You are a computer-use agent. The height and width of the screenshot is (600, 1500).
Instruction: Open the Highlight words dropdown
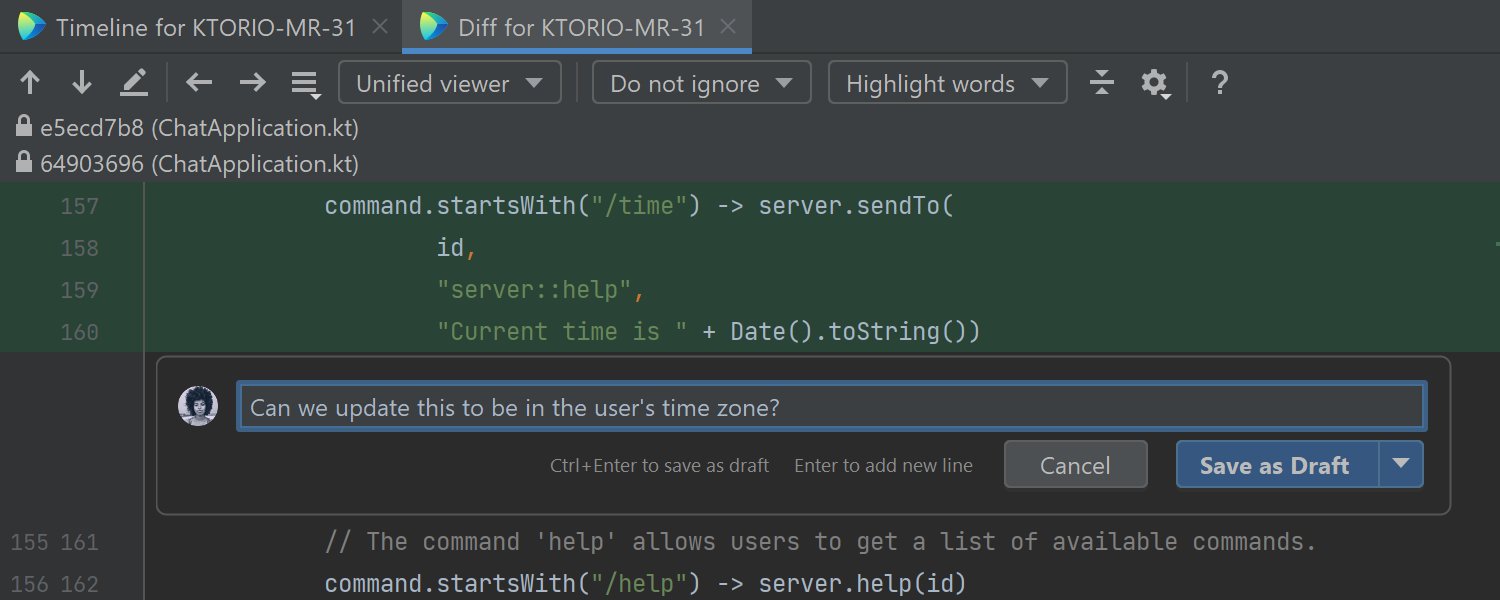[x=946, y=83]
